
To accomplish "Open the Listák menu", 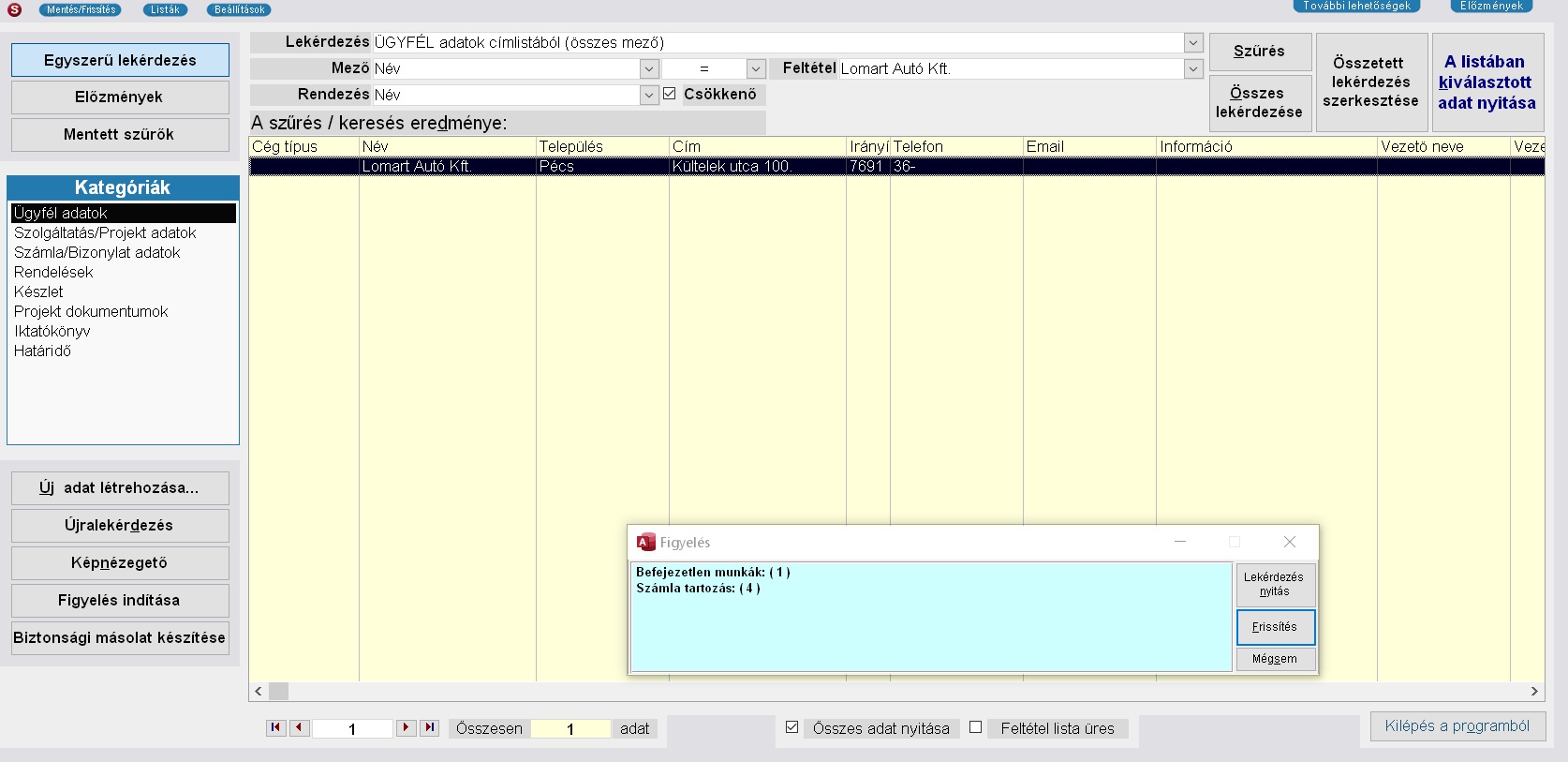I will tap(165, 9).
